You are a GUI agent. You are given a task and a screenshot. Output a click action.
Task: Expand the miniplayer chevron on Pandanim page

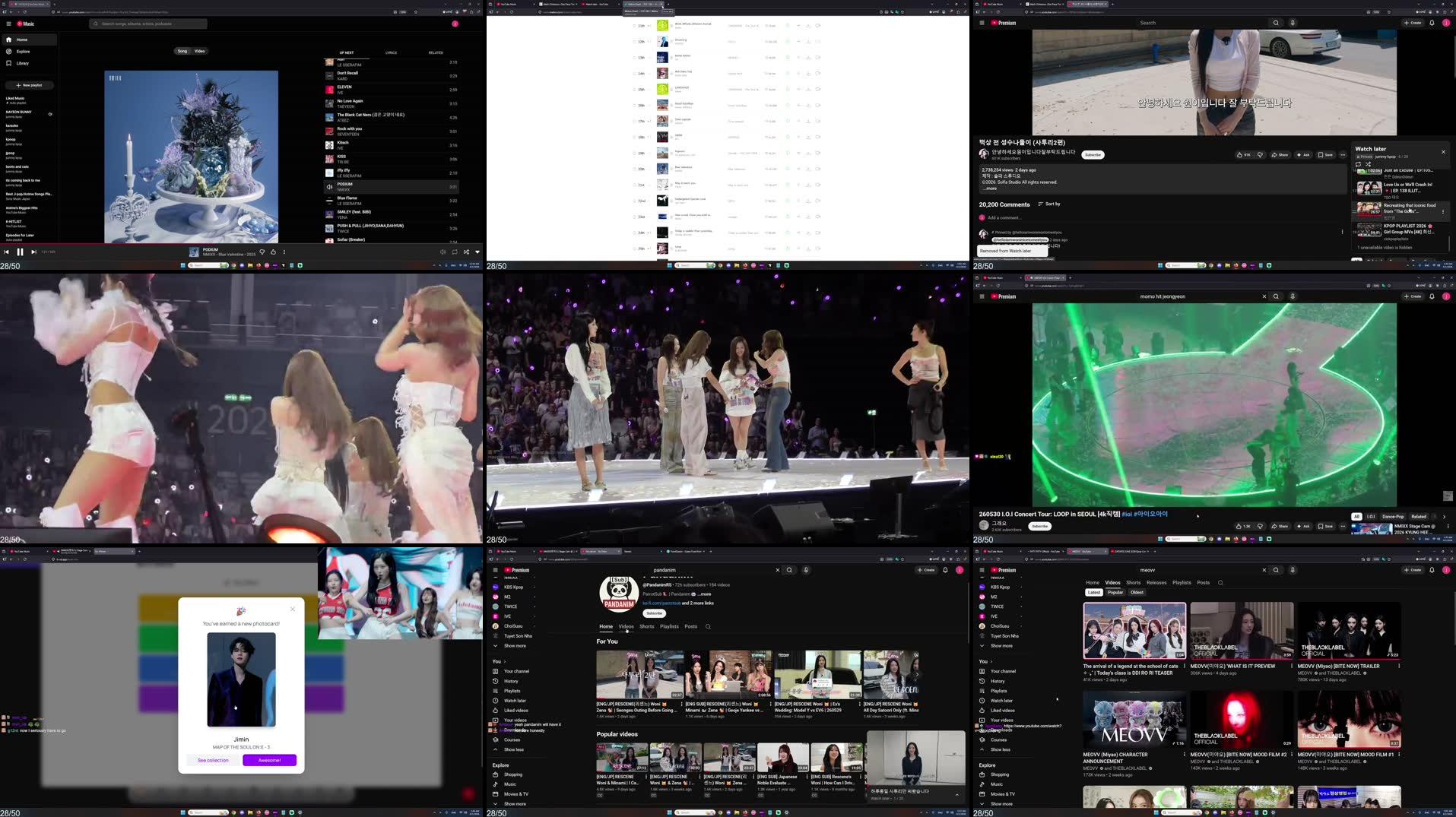[x=956, y=794]
